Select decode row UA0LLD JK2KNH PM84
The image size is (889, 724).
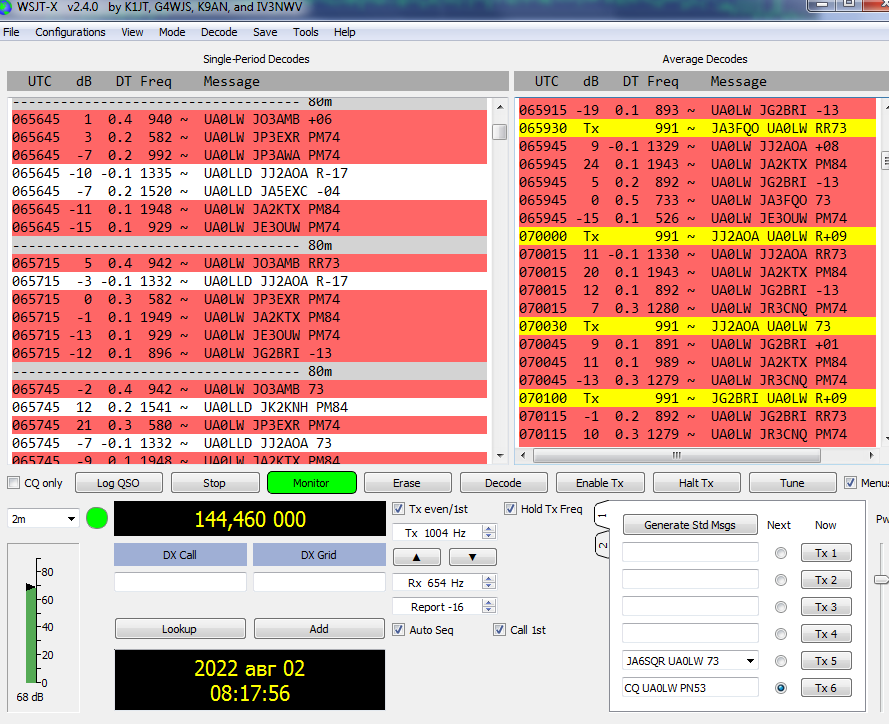pyautogui.click(x=249, y=407)
